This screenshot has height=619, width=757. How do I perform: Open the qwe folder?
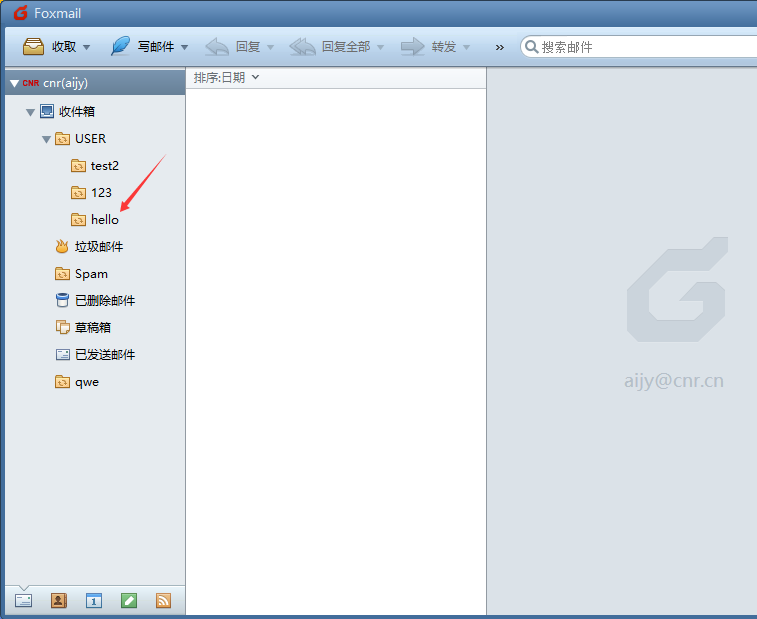point(87,382)
